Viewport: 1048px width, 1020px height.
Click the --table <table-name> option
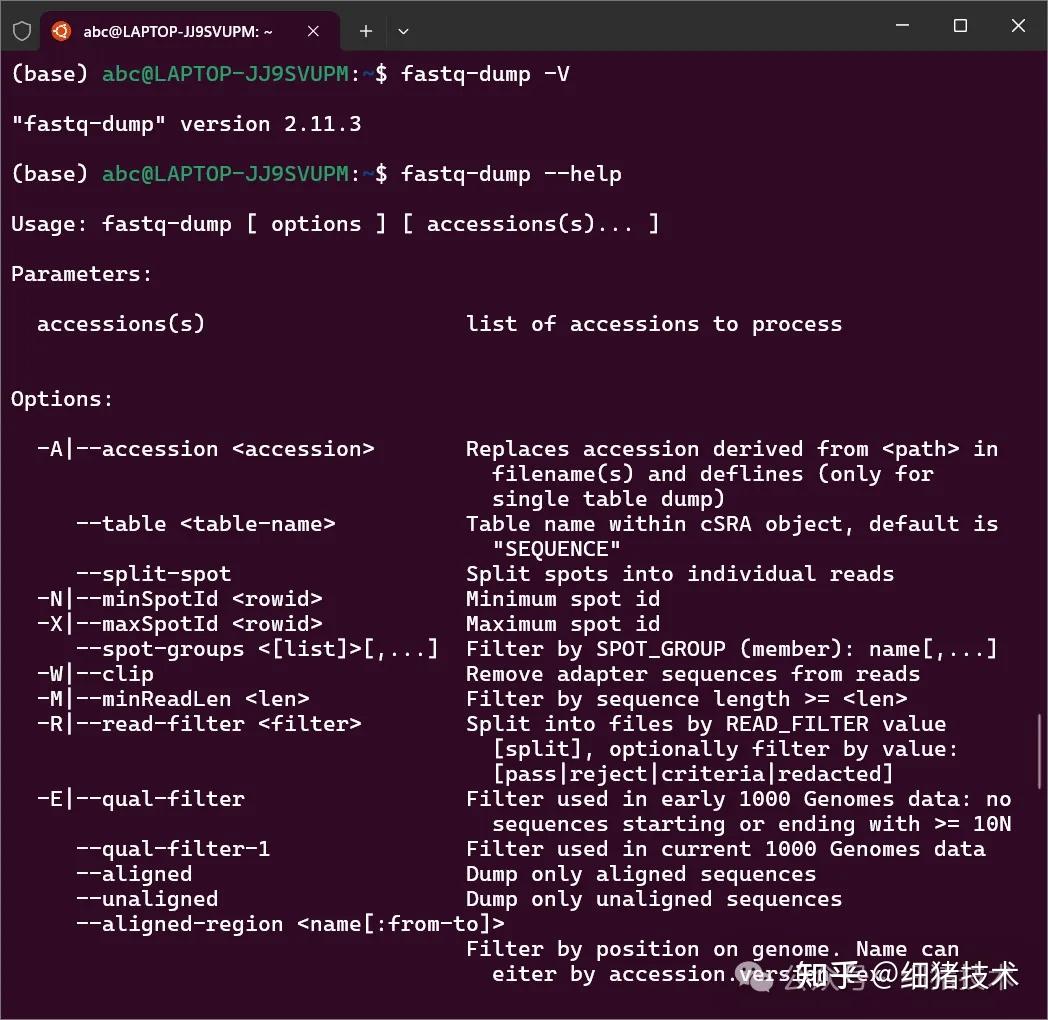coord(205,523)
